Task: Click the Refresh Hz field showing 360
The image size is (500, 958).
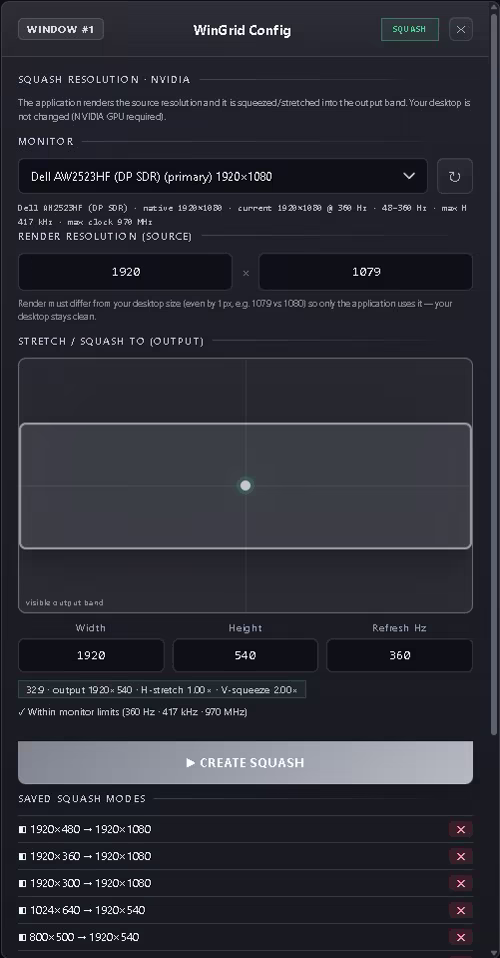Action: pyautogui.click(x=400, y=655)
